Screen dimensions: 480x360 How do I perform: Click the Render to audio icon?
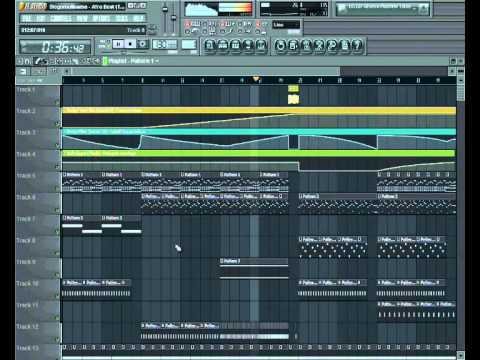[x=306, y=45]
